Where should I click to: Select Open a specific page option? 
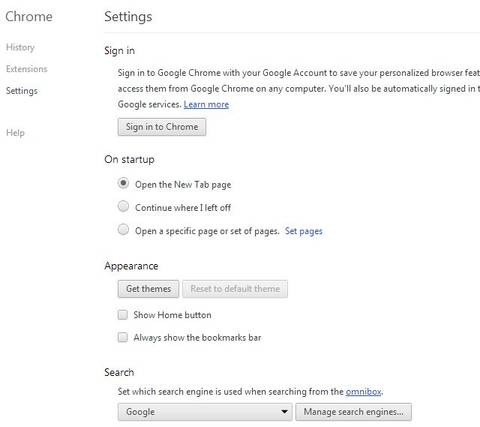point(123,229)
